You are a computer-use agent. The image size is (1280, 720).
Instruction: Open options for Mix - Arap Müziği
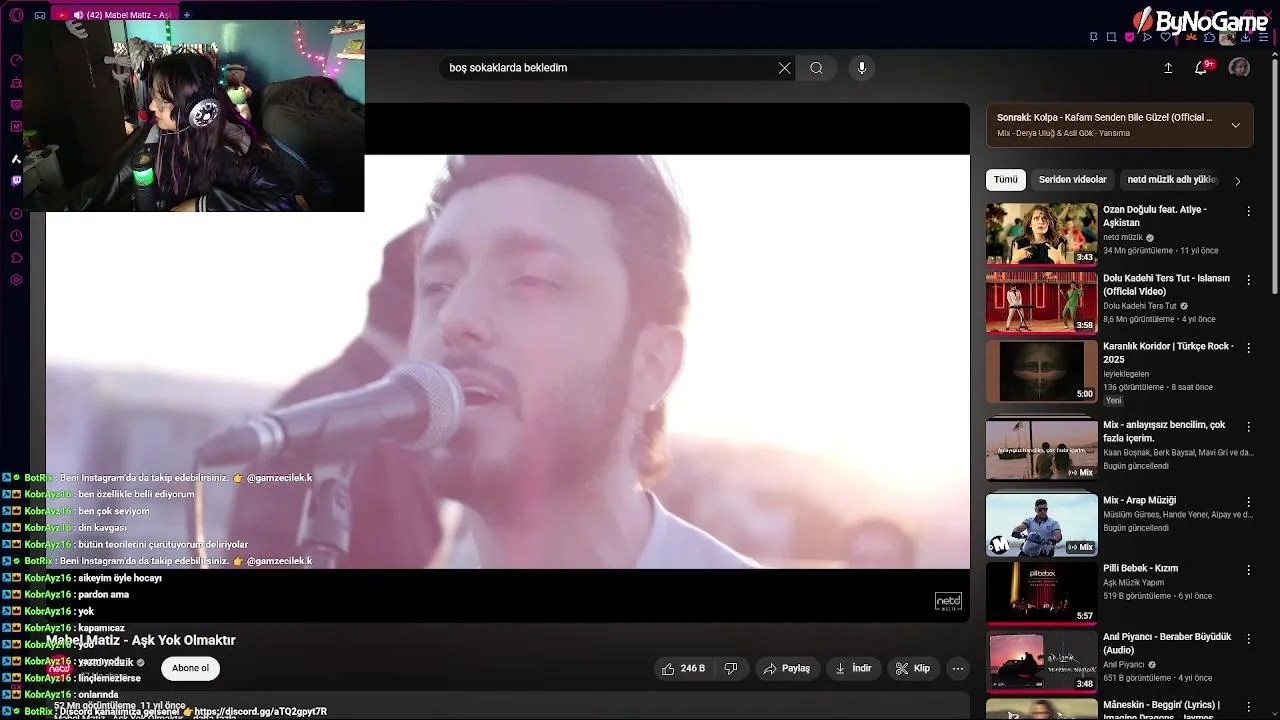(1248, 501)
